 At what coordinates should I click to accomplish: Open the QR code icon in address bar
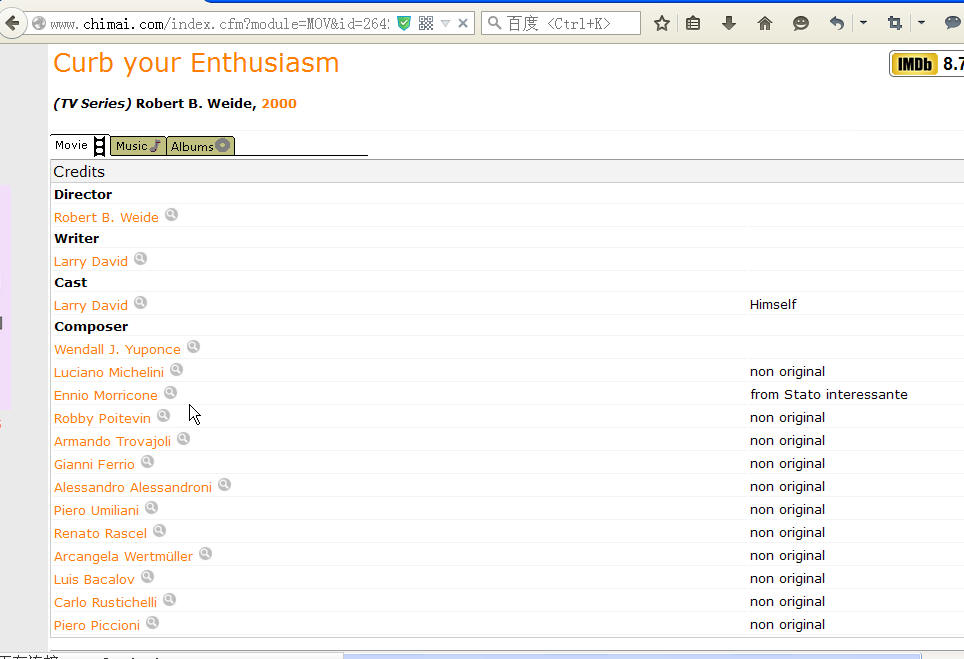tap(425, 23)
